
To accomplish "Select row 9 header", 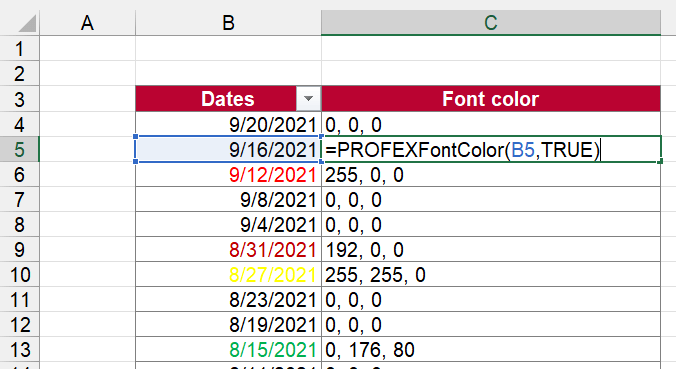I will pyautogui.click(x=19, y=249).
